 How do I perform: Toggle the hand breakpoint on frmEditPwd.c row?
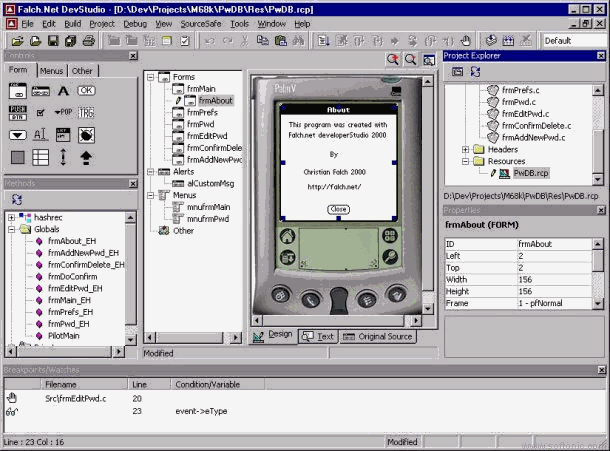(13, 397)
